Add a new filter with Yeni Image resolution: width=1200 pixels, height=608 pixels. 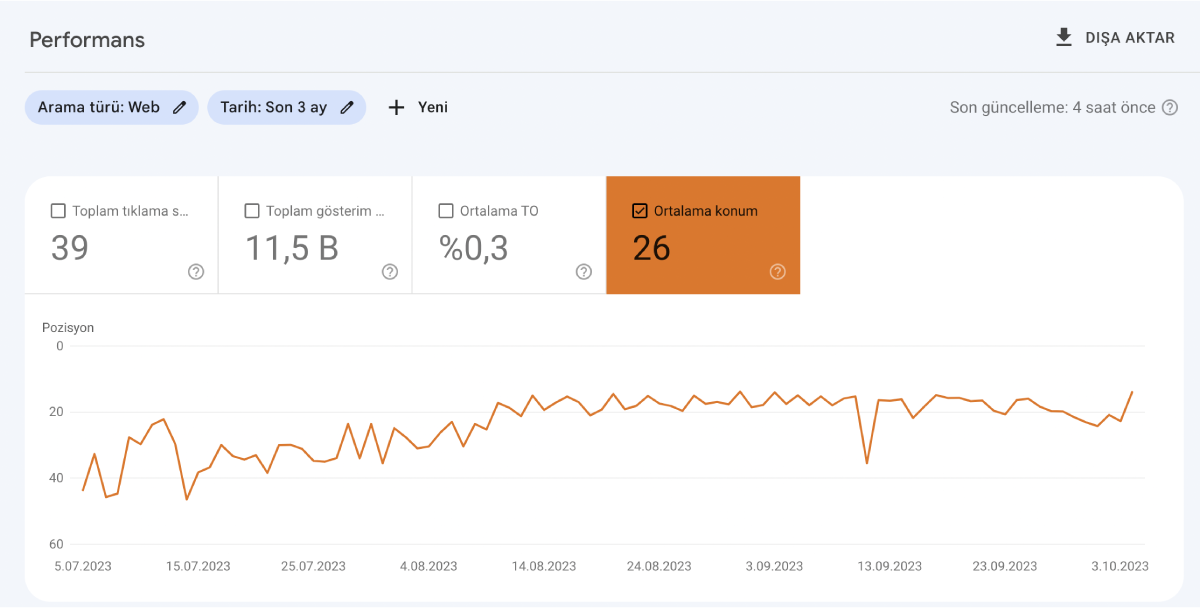click(432, 107)
